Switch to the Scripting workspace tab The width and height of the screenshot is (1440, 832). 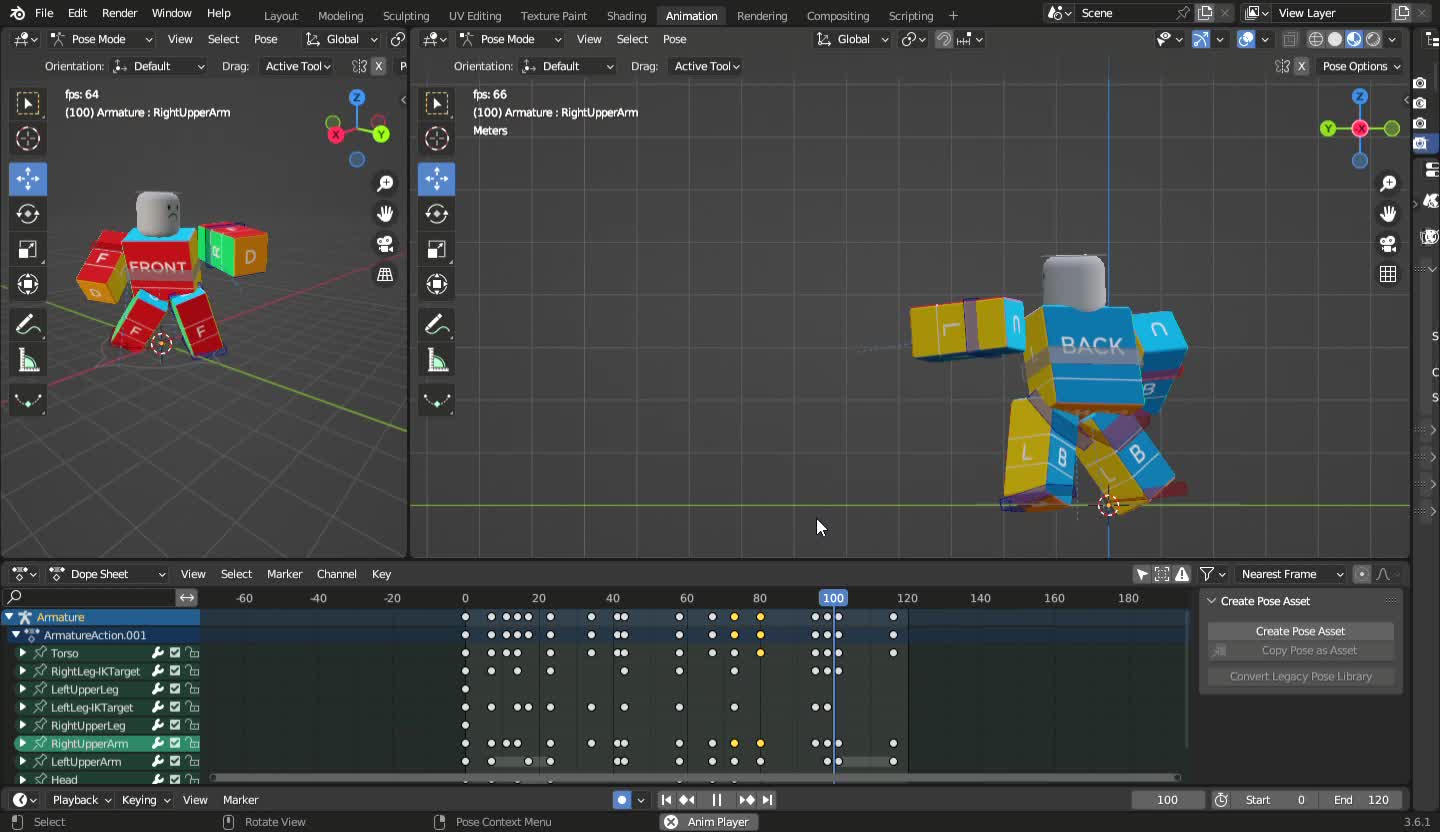coord(911,16)
